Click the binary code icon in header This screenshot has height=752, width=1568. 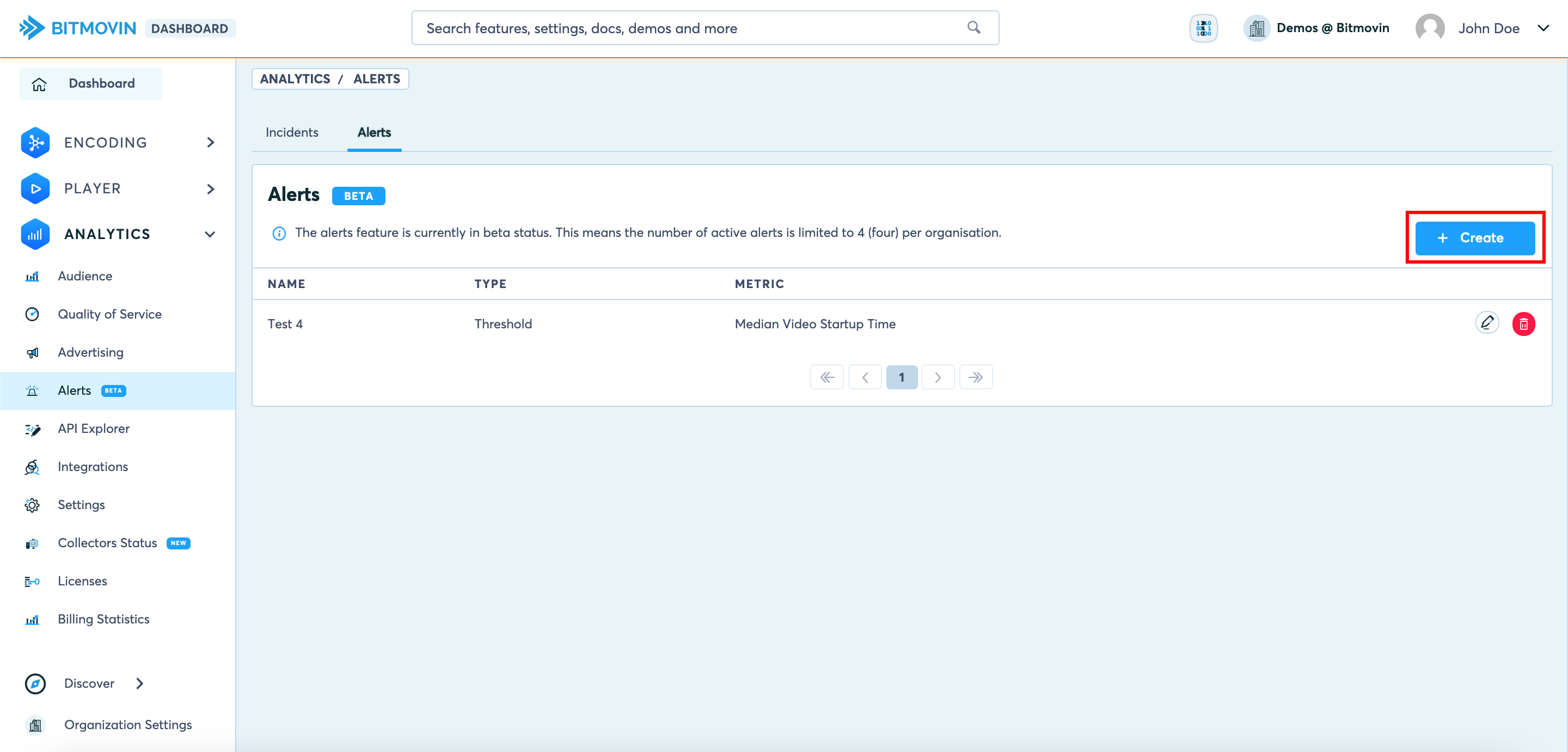(1203, 28)
